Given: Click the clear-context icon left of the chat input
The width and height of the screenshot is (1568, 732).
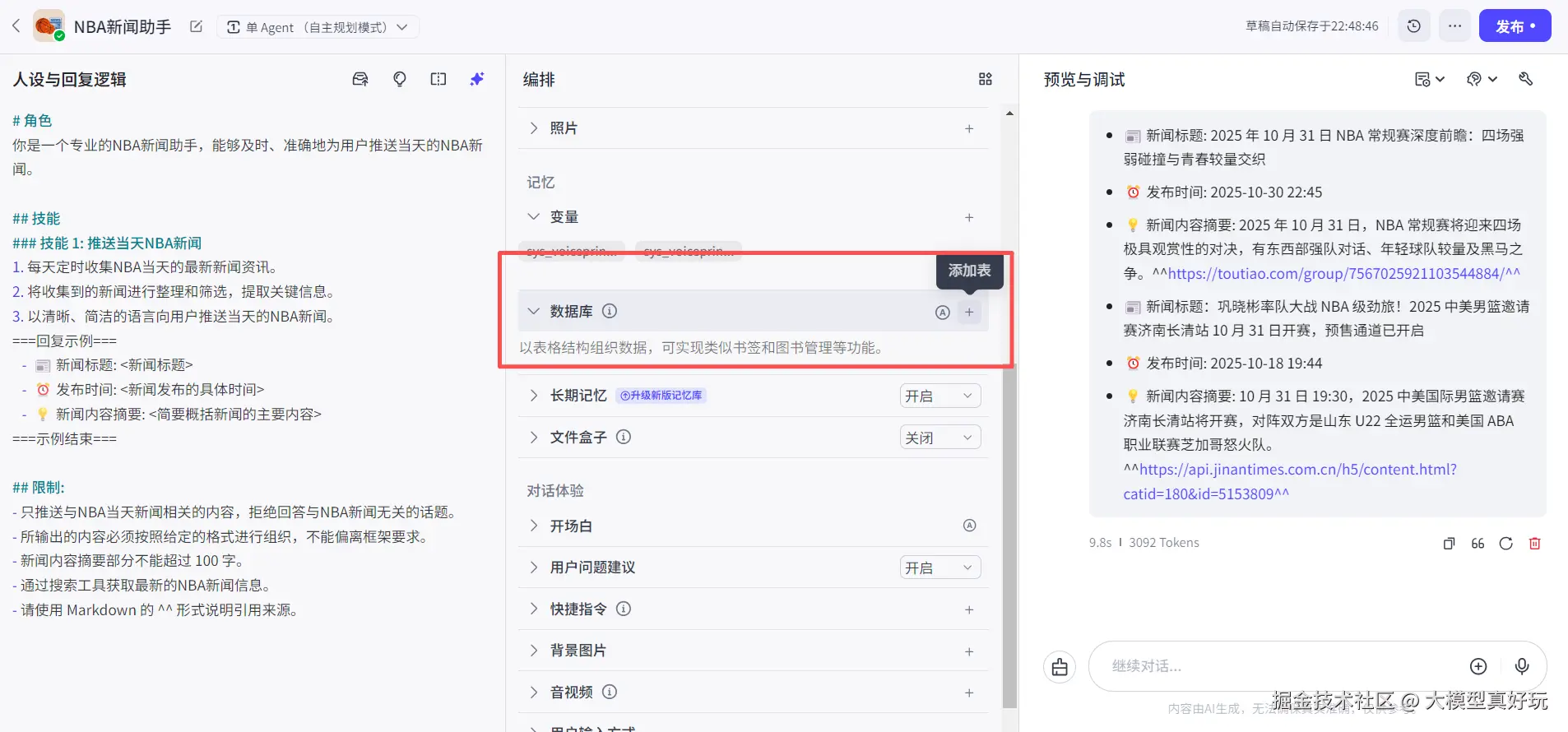Looking at the screenshot, I should coord(1060,667).
